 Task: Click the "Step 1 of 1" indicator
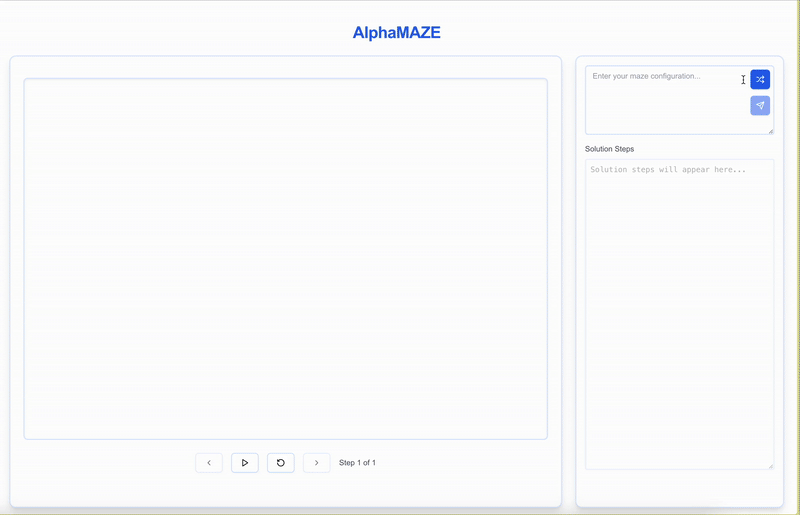[357, 463]
